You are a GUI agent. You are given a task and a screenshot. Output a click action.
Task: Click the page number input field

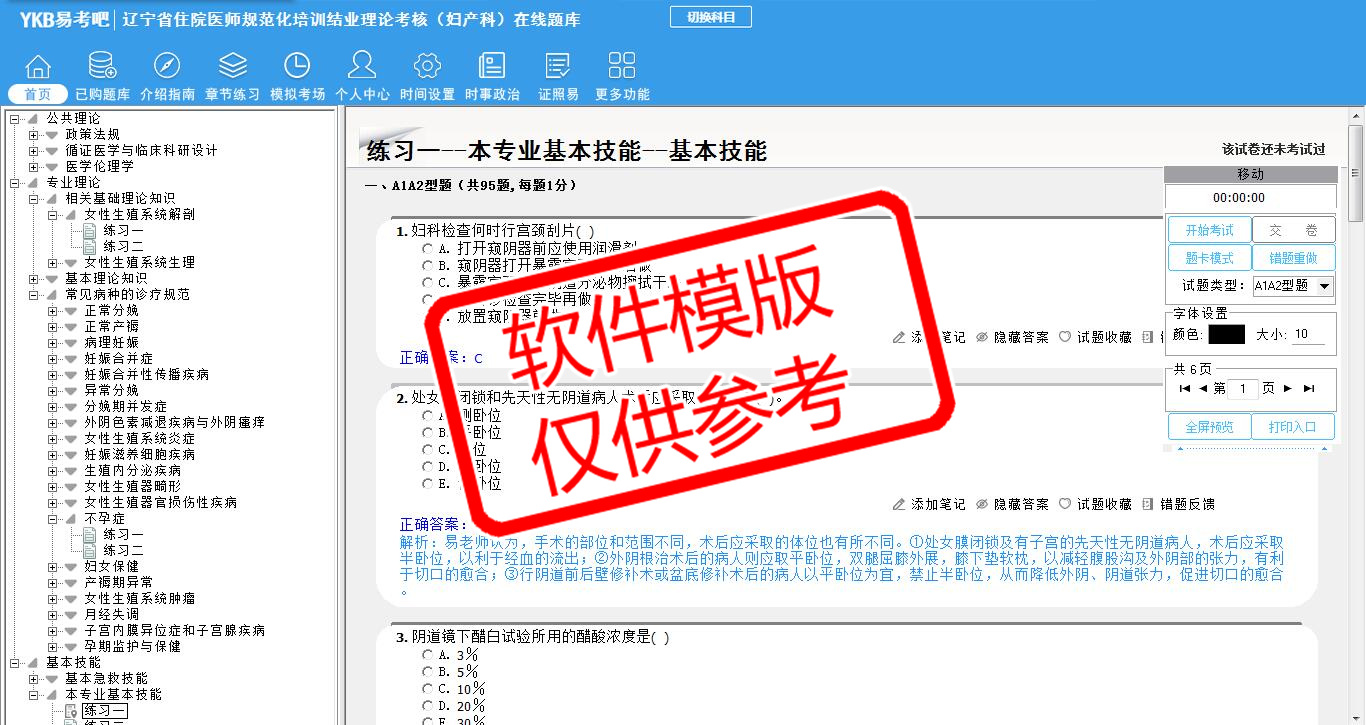click(1243, 389)
